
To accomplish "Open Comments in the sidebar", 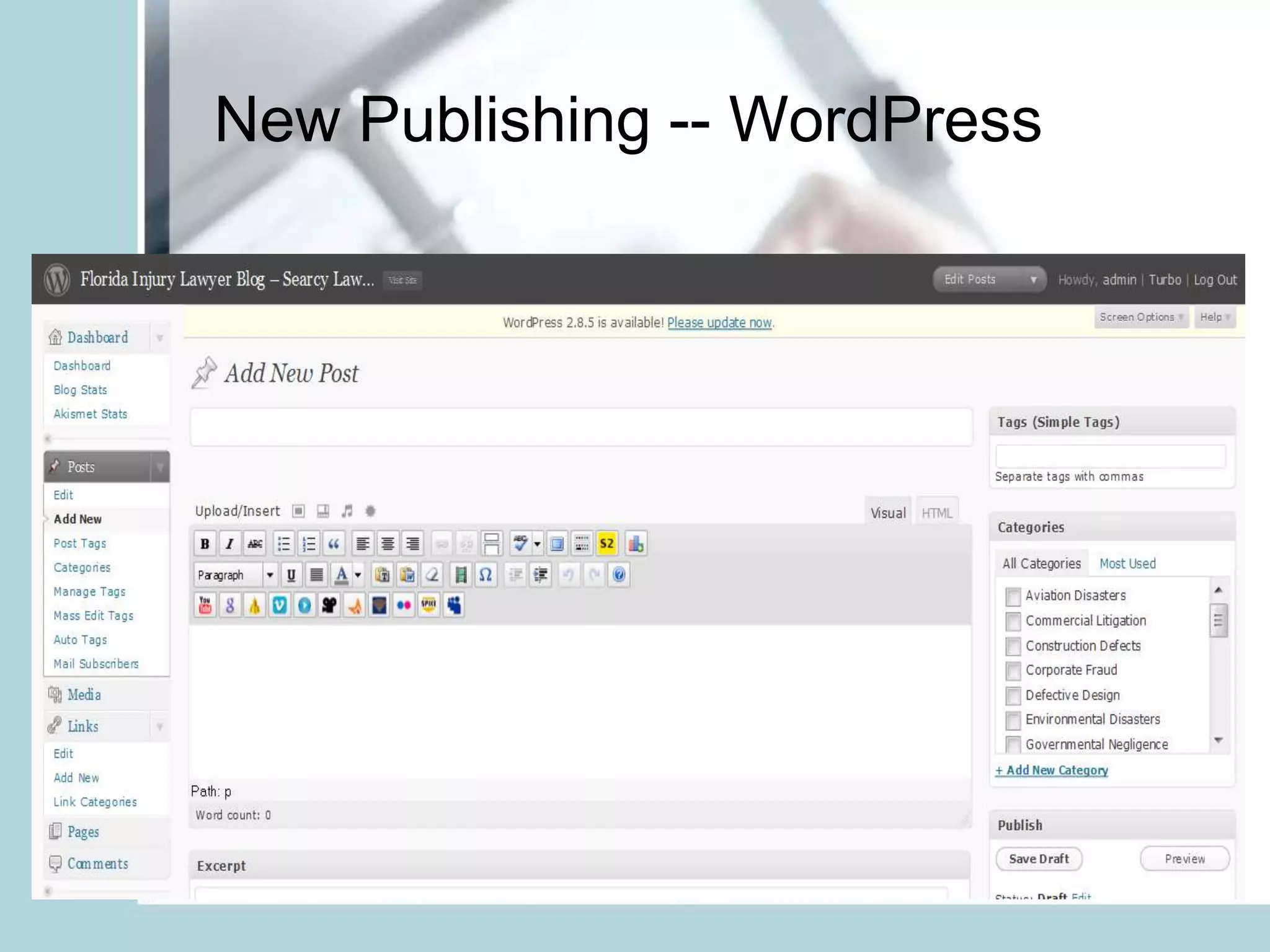I will pos(97,864).
